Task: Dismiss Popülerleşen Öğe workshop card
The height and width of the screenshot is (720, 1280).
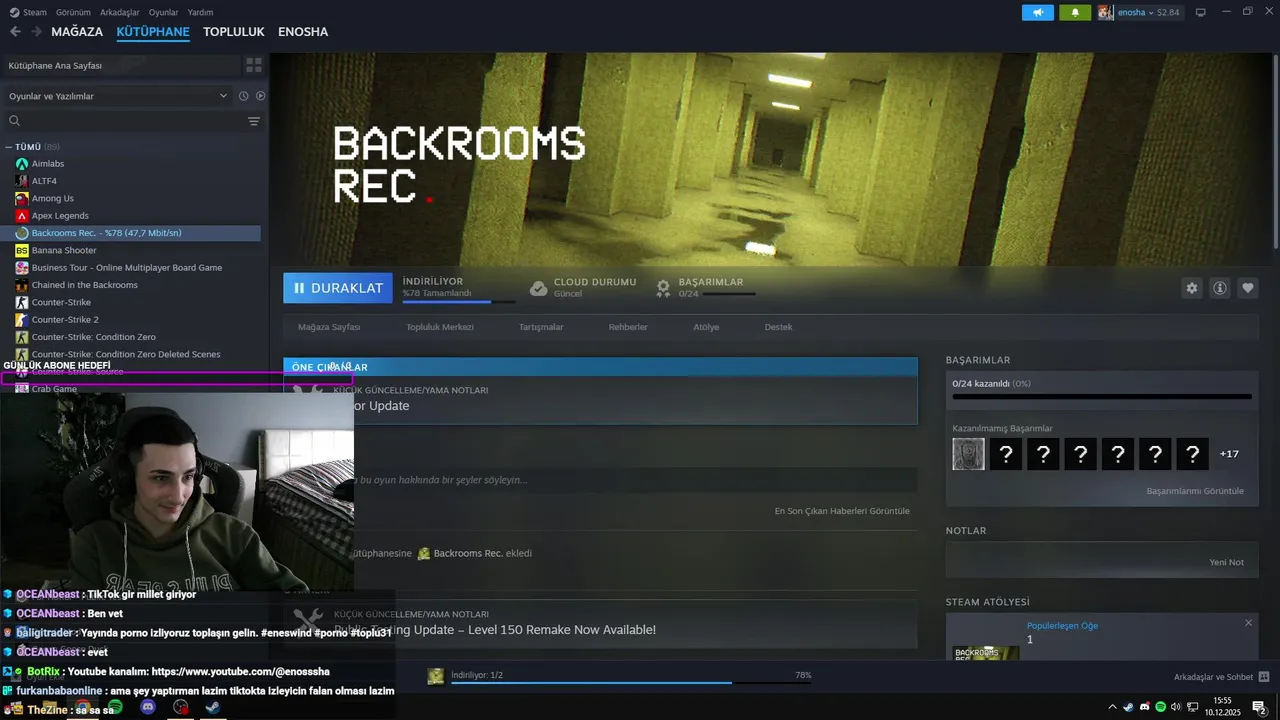Action: point(1248,623)
